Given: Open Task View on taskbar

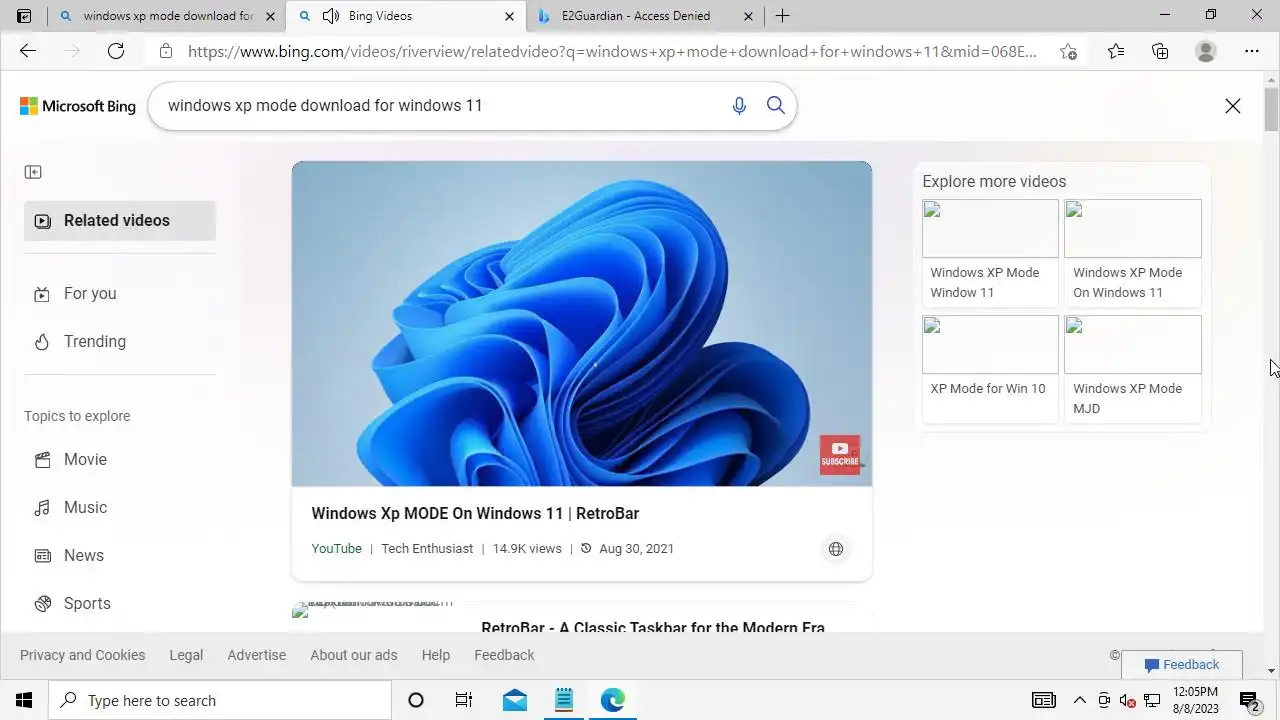Looking at the screenshot, I should pyautogui.click(x=464, y=700).
